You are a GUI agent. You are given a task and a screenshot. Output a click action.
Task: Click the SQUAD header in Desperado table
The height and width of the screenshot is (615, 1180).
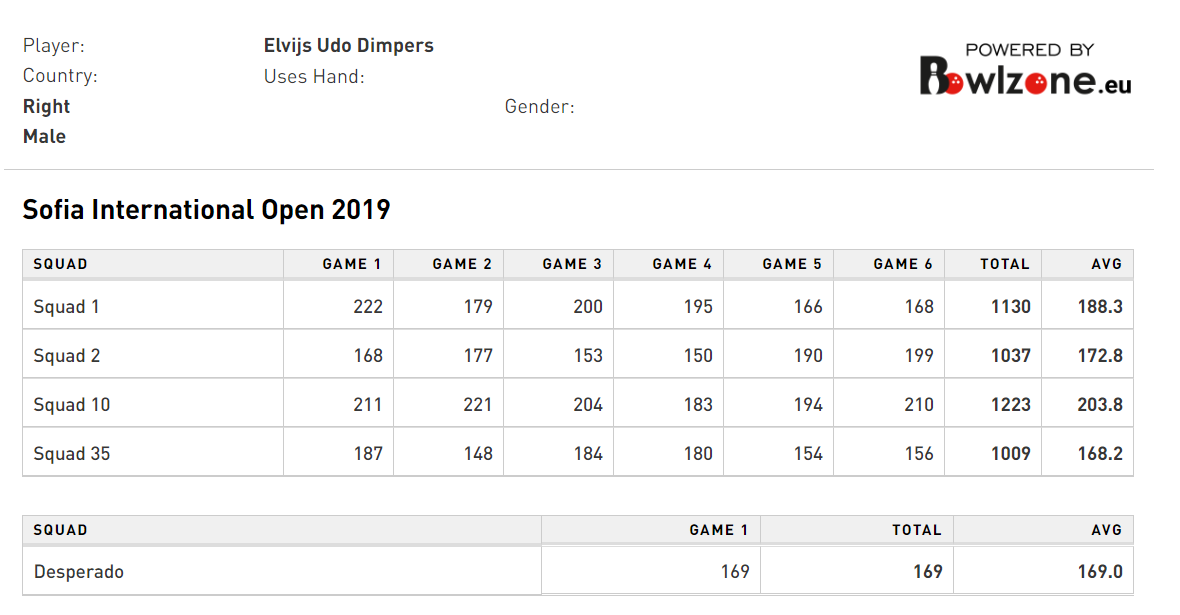click(60, 530)
